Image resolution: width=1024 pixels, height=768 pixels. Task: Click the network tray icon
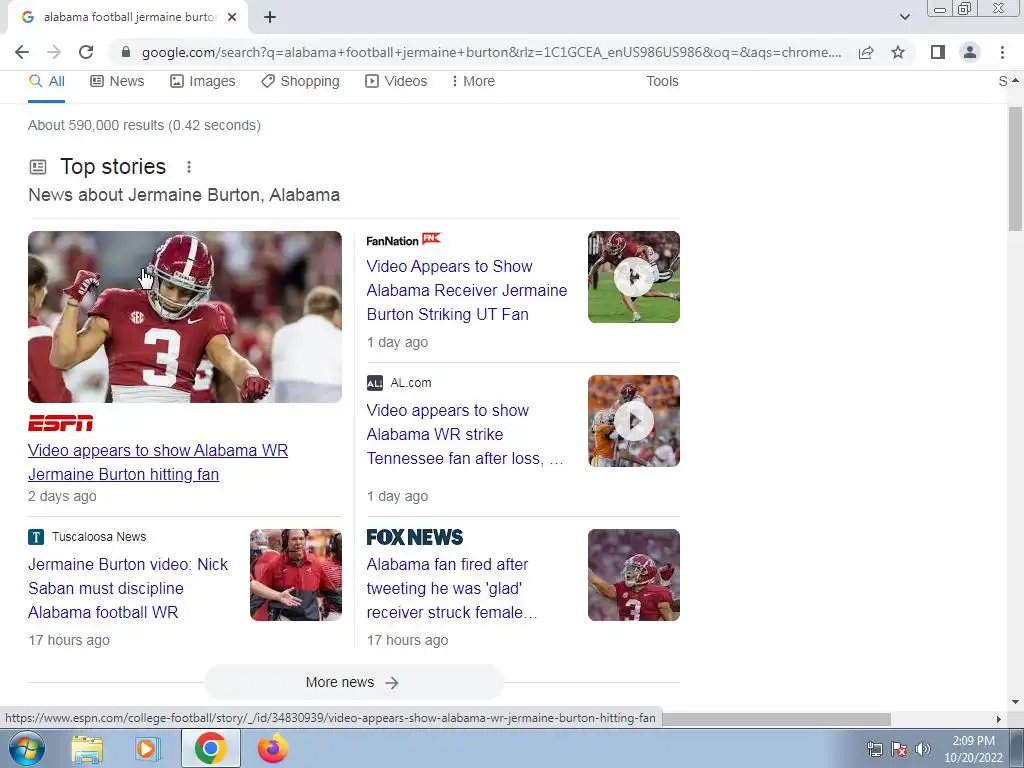874,749
